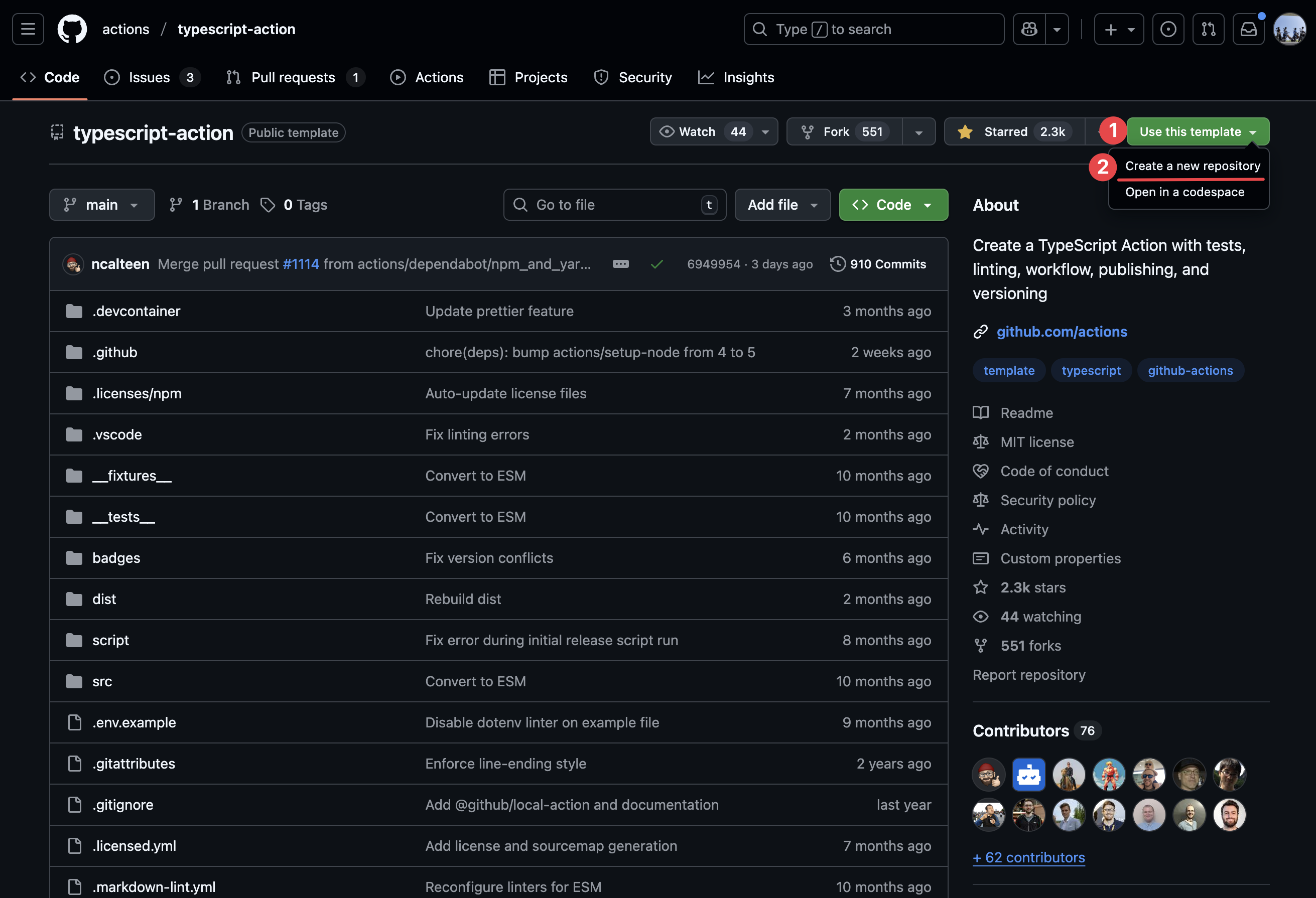Filter by the typescript topic tag
1316x898 pixels.
coord(1091,371)
